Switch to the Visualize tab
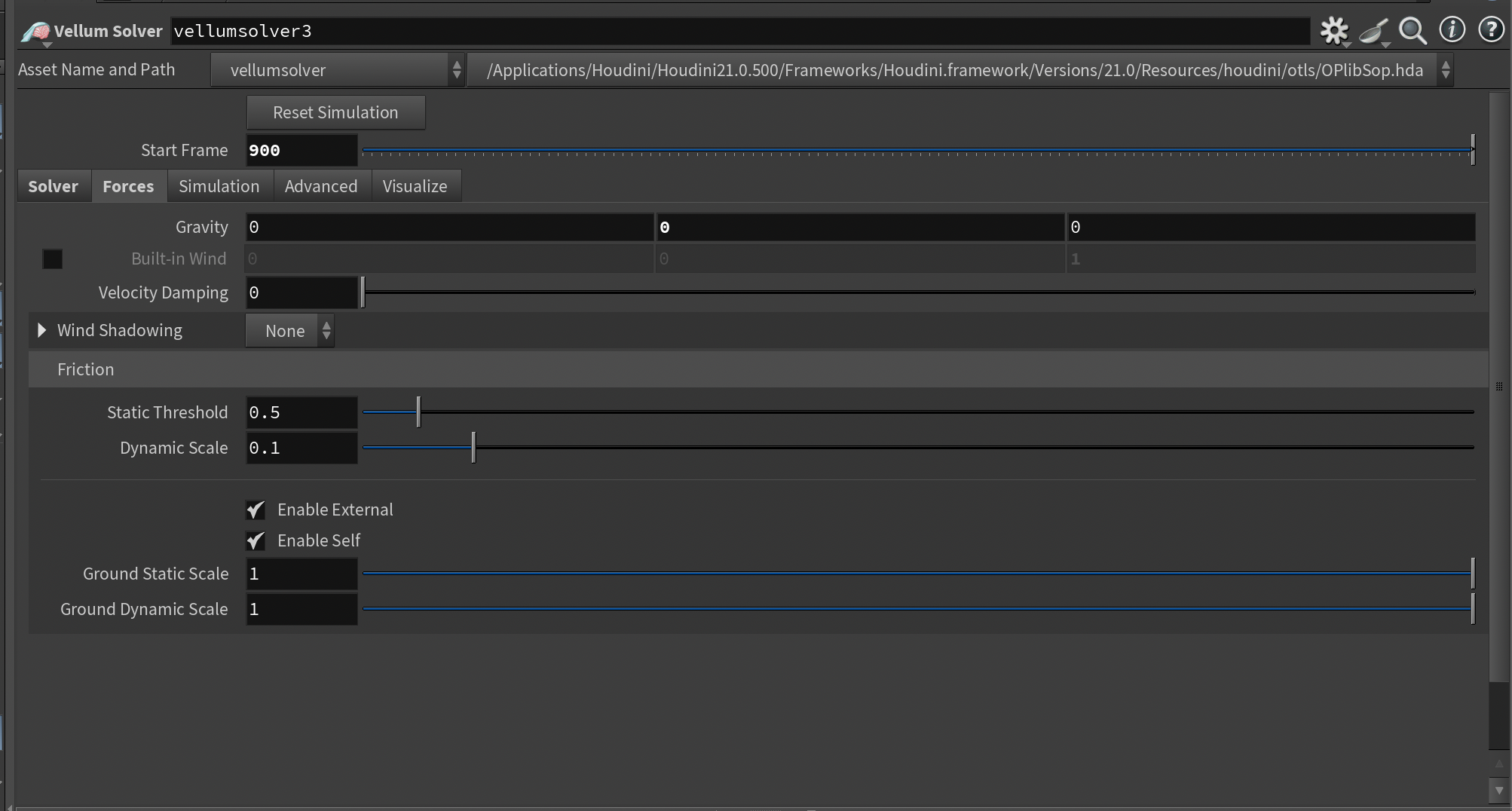 tap(415, 186)
